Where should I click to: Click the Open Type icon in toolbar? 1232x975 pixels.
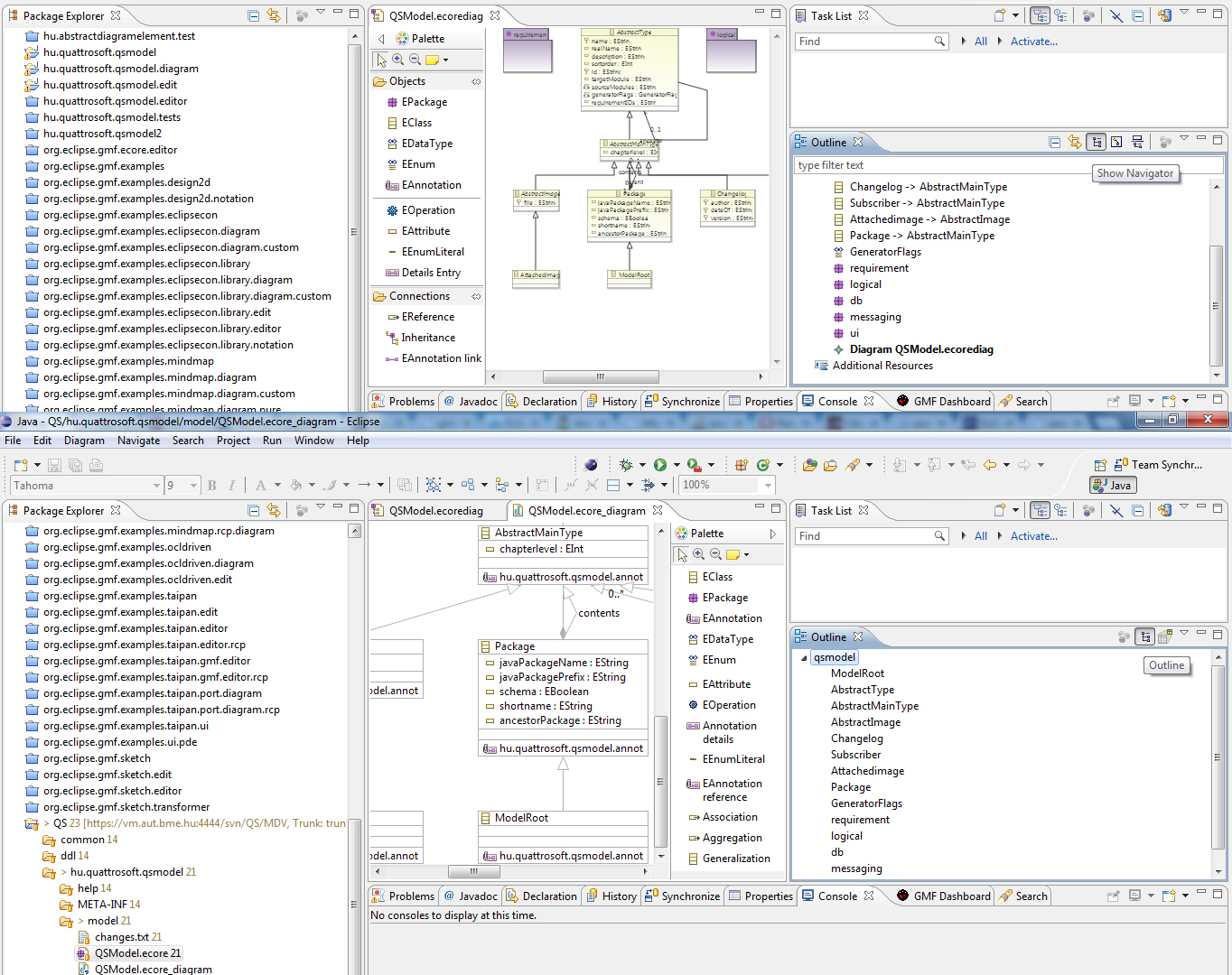click(x=810, y=465)
